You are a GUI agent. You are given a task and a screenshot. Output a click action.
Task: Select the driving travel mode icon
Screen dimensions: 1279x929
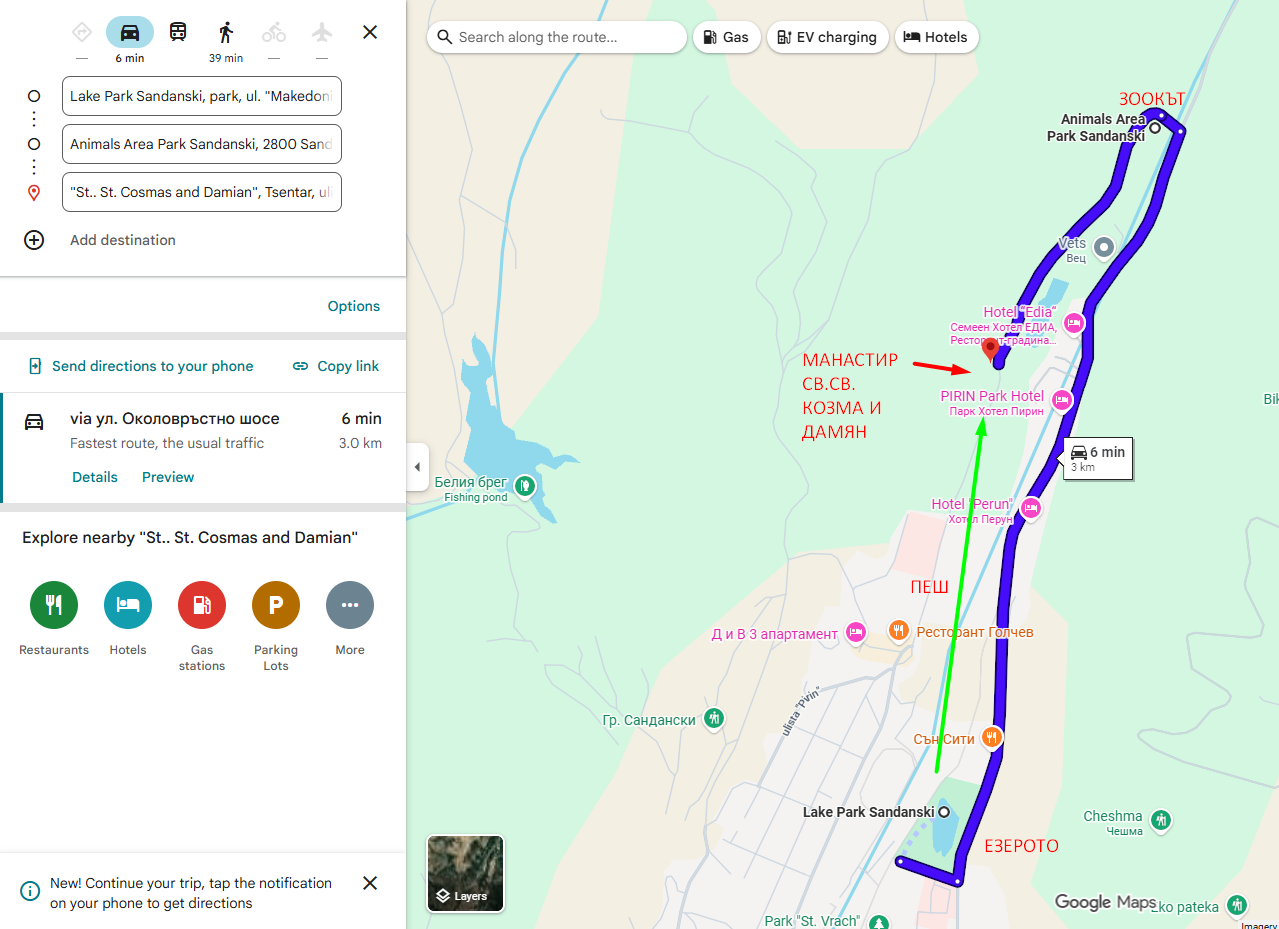[130, 32]
